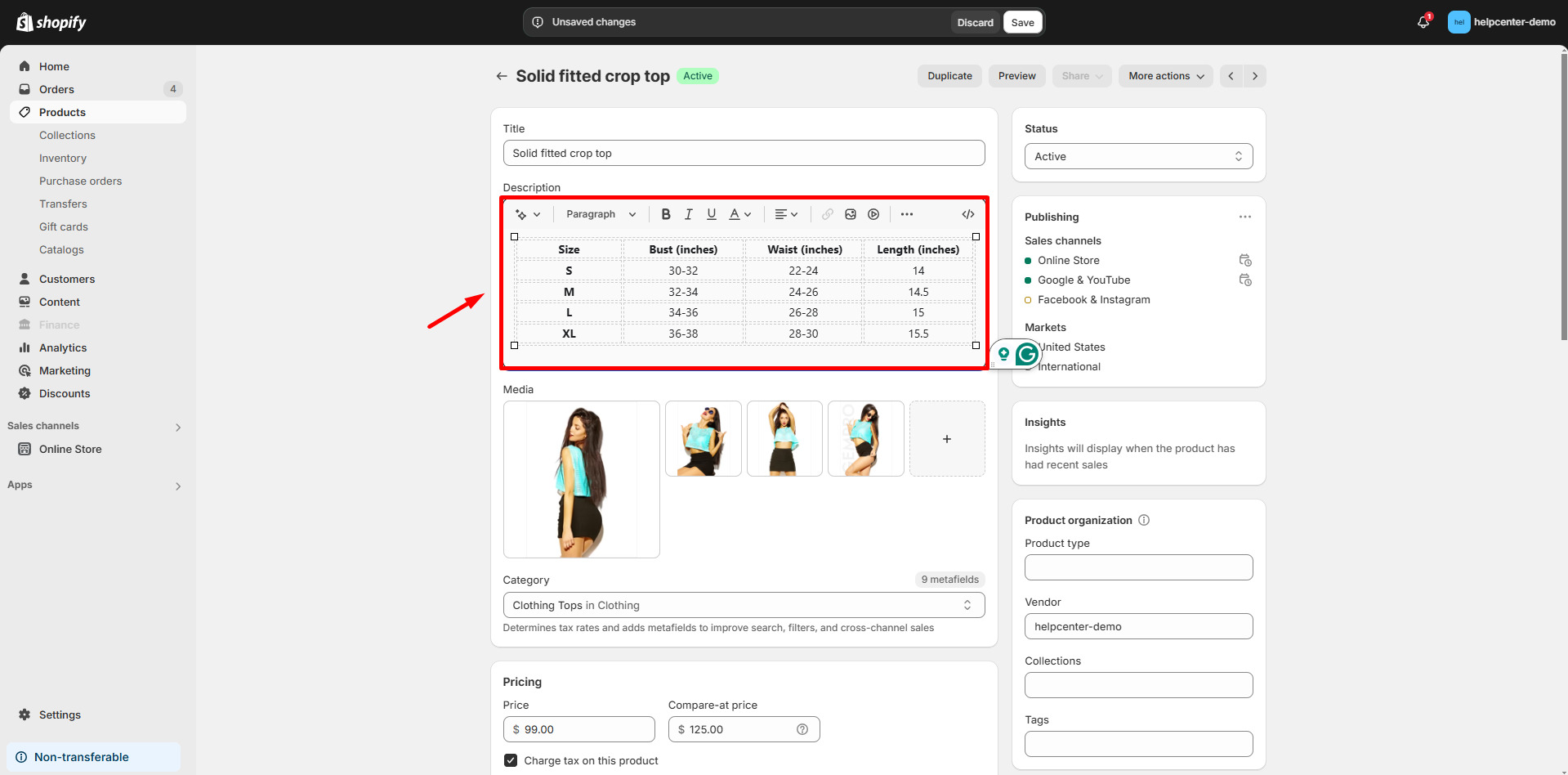Insert an image into the description
This screenshot has height=775, width=1568.
pyautogui.click(x=850, y=213)
